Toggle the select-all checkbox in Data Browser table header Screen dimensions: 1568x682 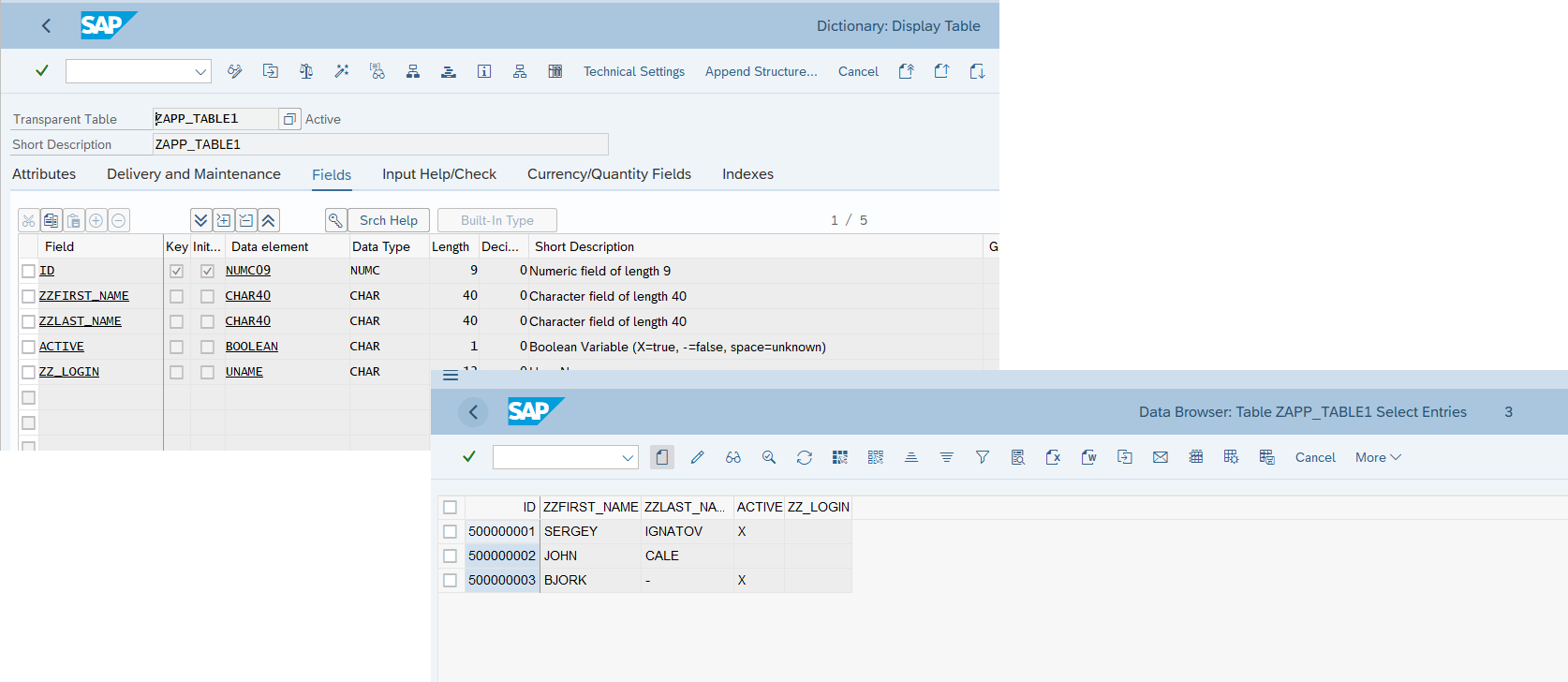point(451,508)
